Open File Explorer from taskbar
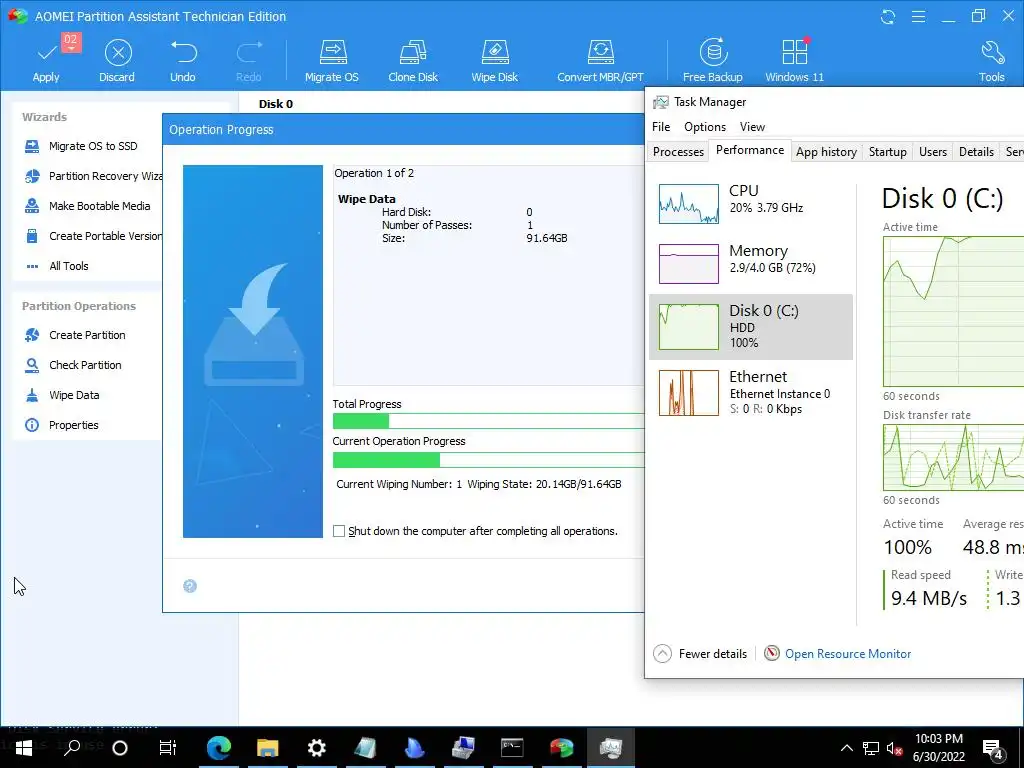 click(268, 747)
